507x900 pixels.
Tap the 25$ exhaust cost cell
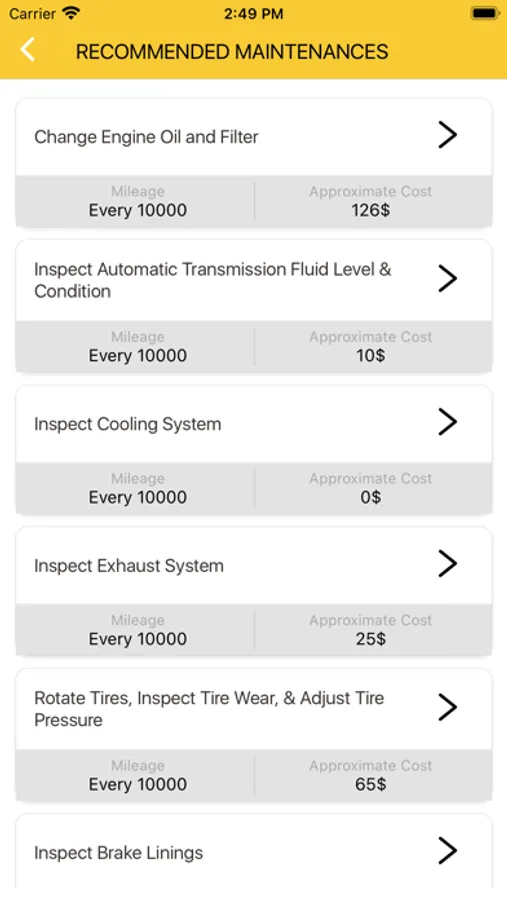click(x=371, y=639)
